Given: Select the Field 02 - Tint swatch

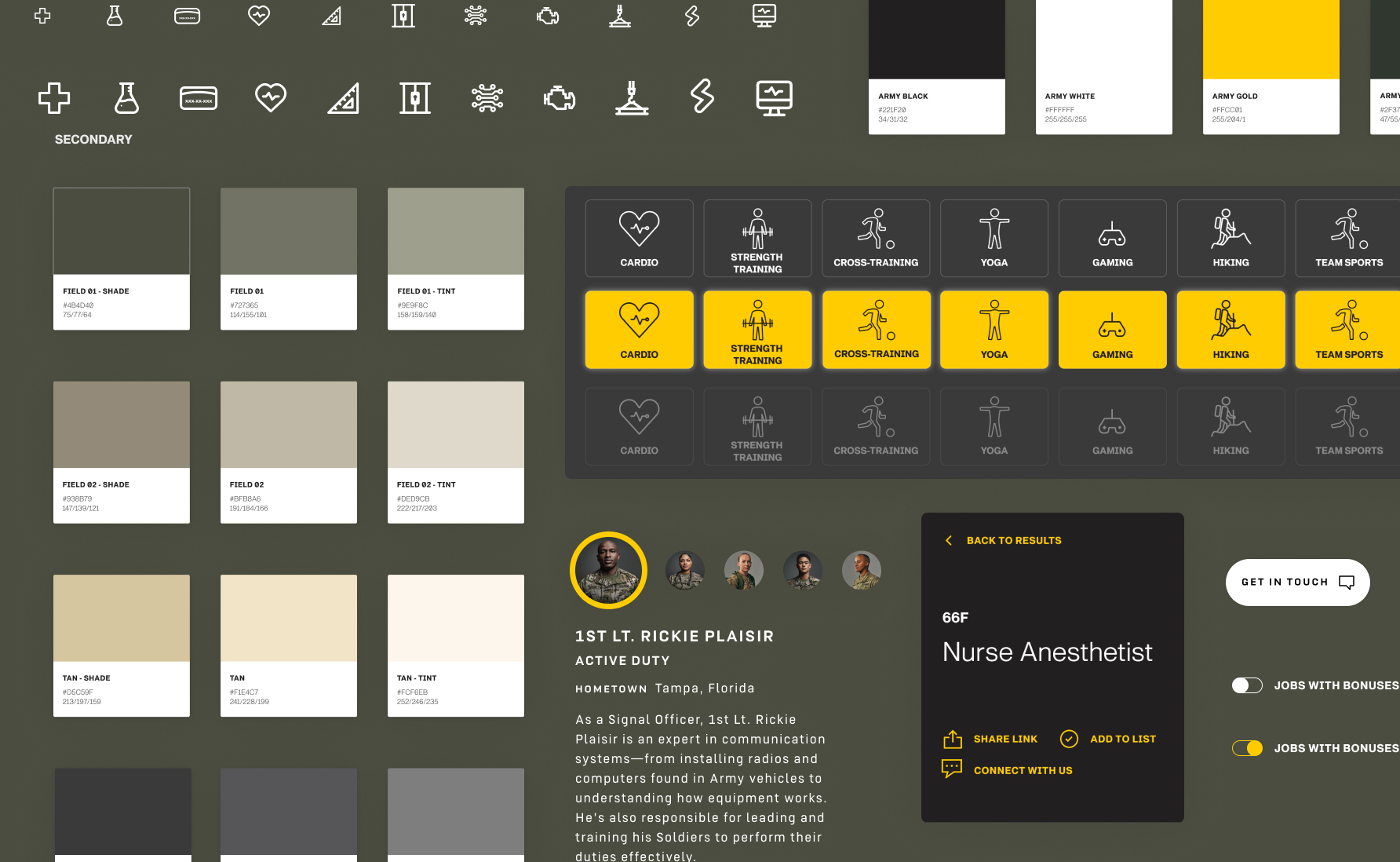Looking at the screenshot, I should 456,452.
